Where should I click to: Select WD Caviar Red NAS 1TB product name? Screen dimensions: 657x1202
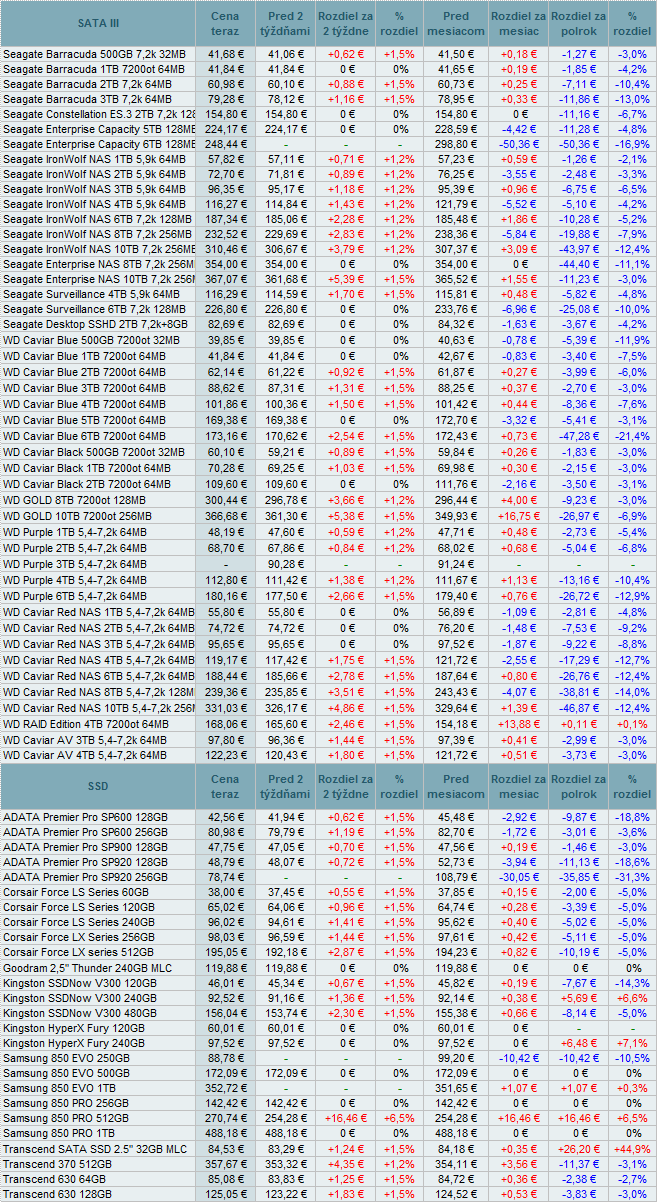[x=99, y=611]
